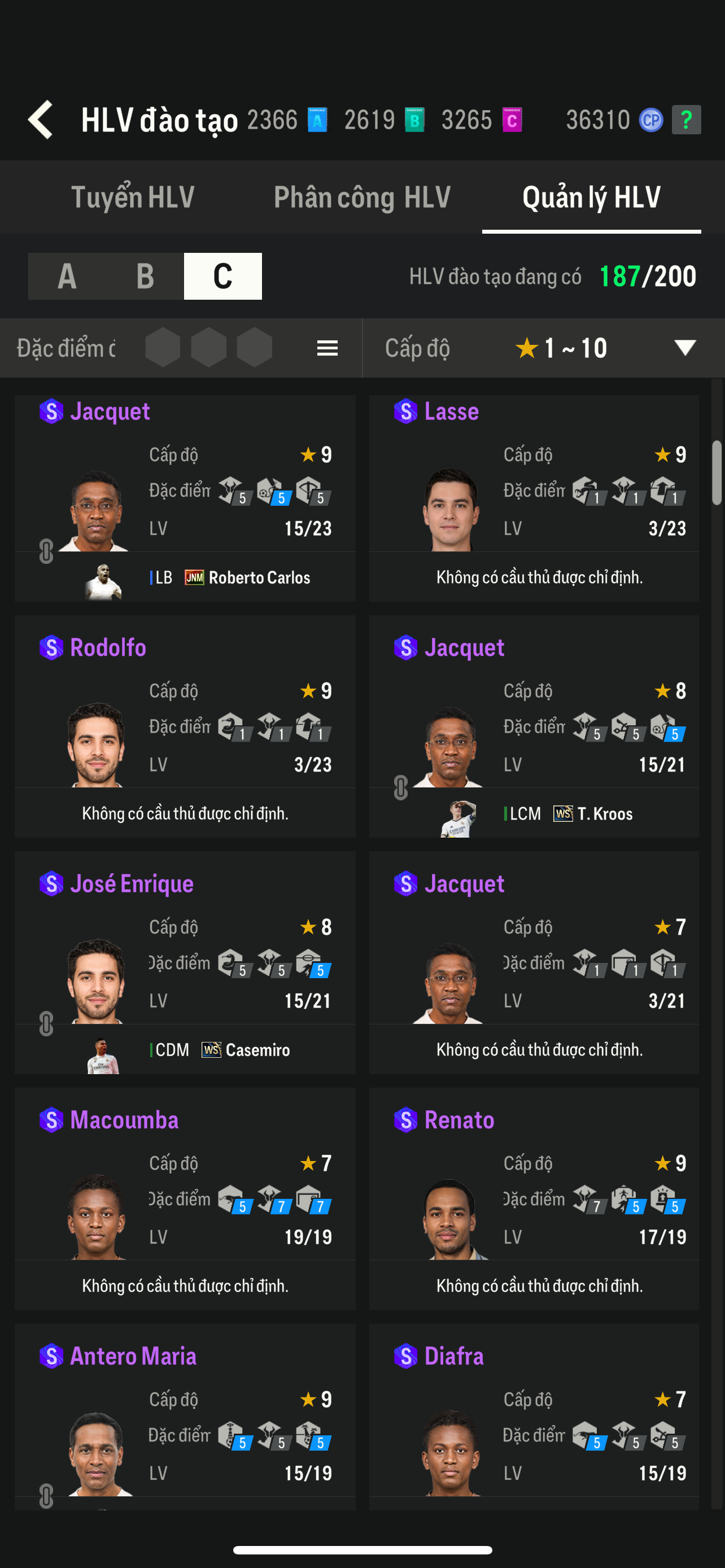Open the Đặc điểm trait filter
725x1568 pixels.
65,348
